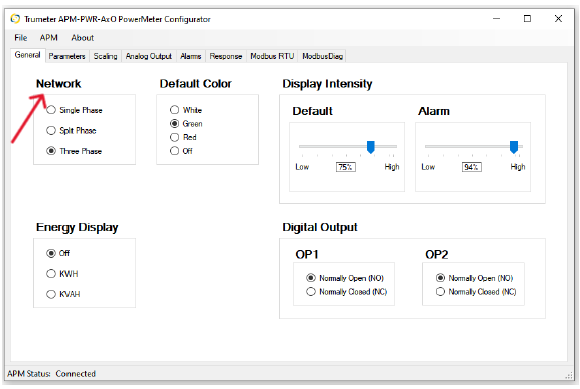The image size is (580, 389).
Task: Set Energy Display to KWH
Action: click(x=62, y=274)
